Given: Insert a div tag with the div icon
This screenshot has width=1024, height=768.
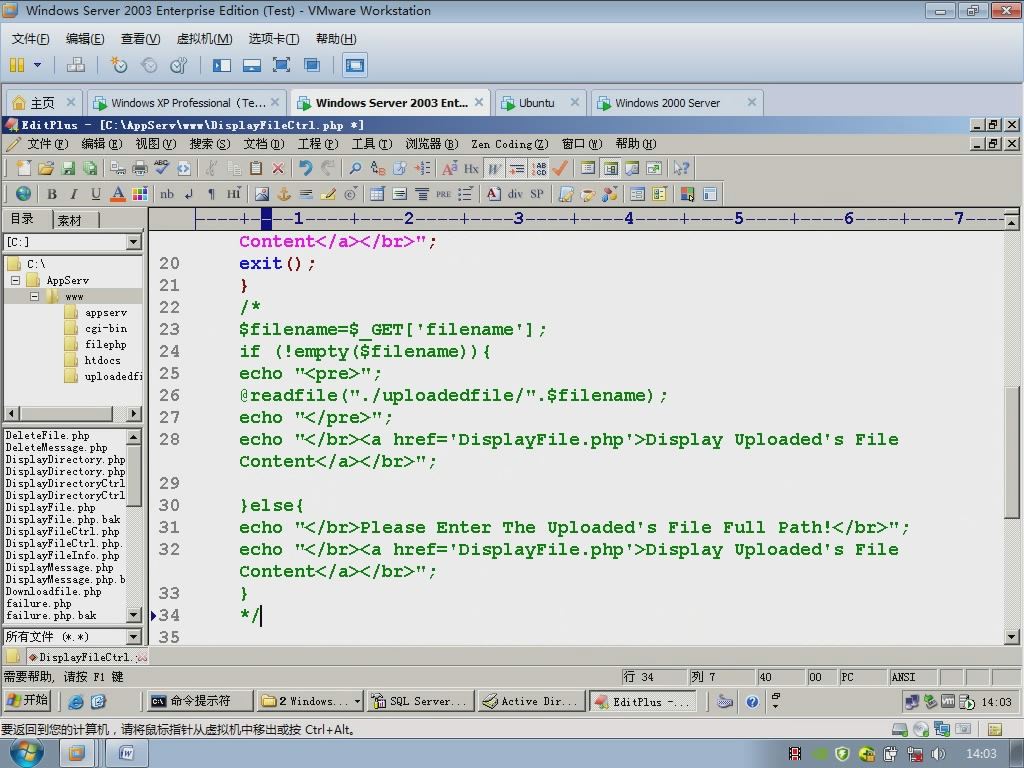Looking at the screenshot, I should click(x=515, y=194).
